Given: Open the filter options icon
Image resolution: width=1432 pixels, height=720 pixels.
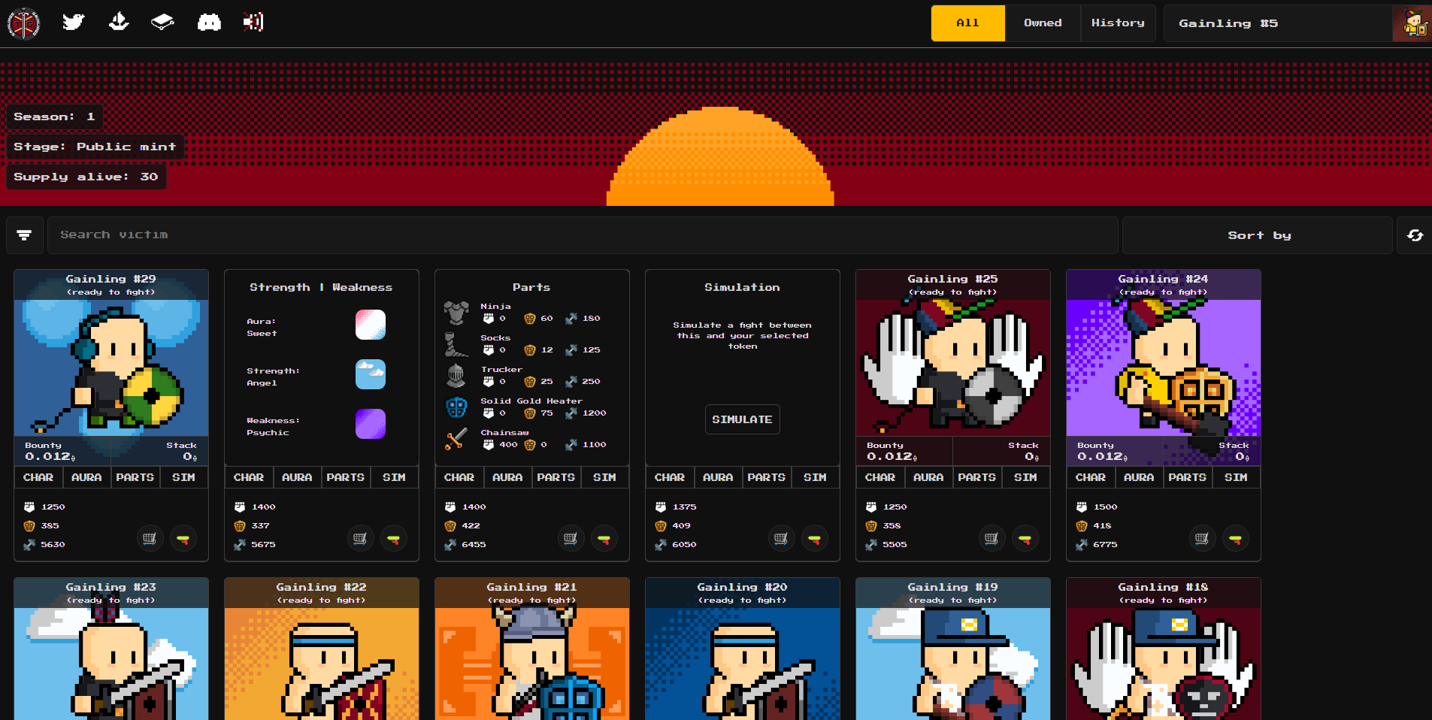Looking at the screenshot, I should point(24,235).
